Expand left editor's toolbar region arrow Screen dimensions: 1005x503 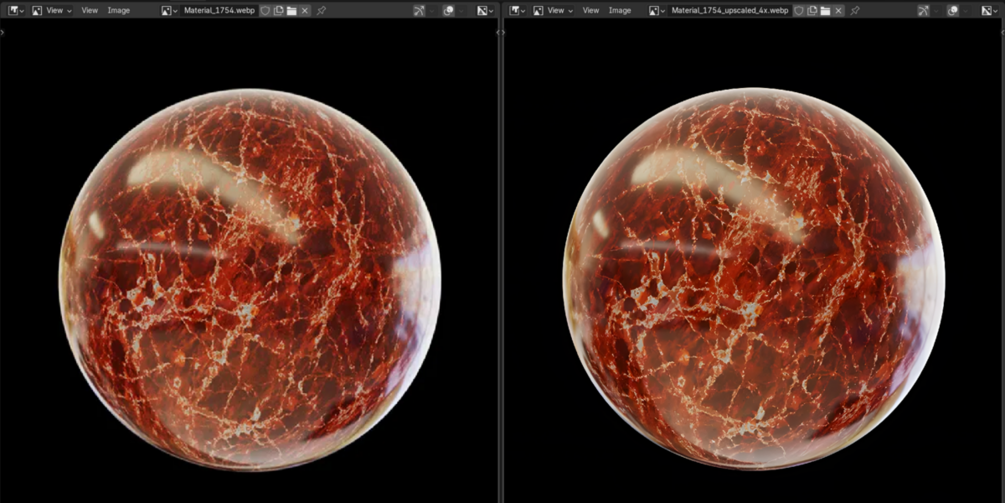(3, 31)
